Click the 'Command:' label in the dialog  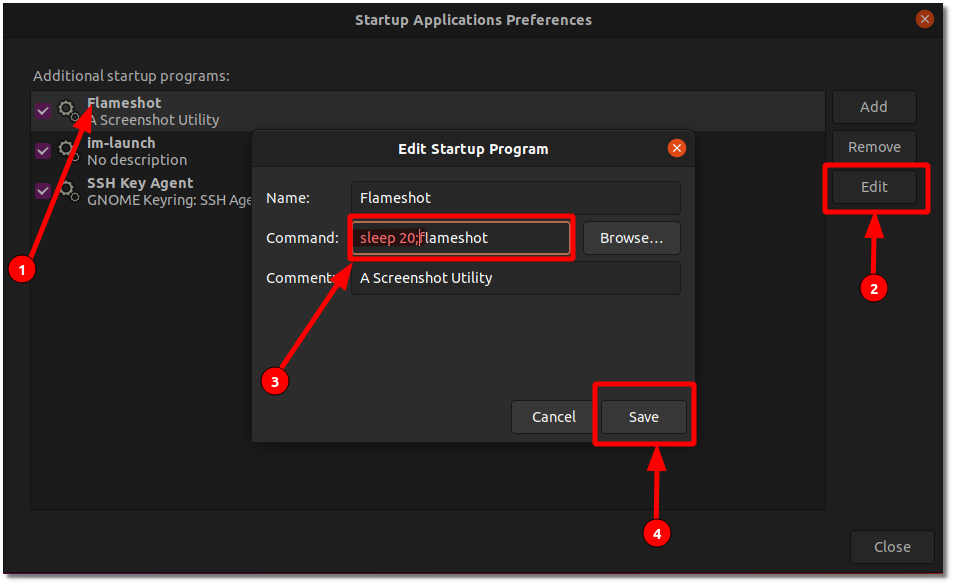[x=302, y=238]
